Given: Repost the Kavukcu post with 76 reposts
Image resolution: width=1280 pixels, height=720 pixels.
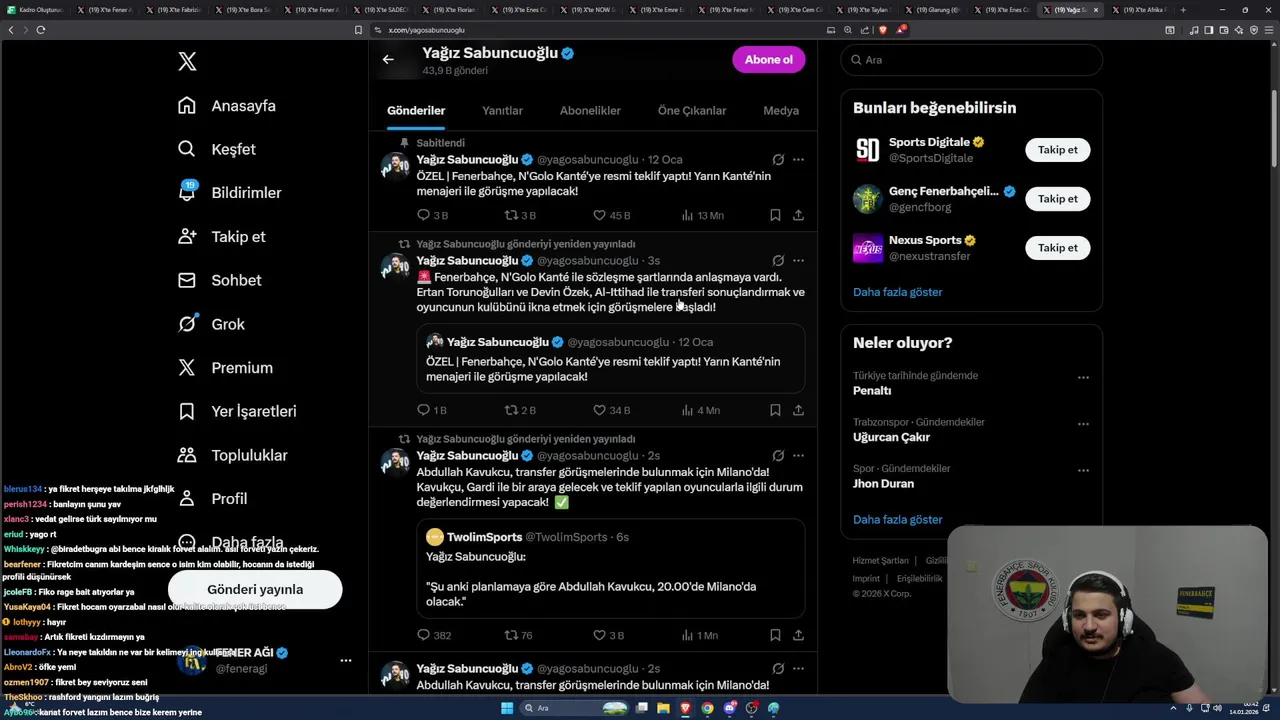Looking at the screenshot, I should pyautogui.click(x=518, y=635).
